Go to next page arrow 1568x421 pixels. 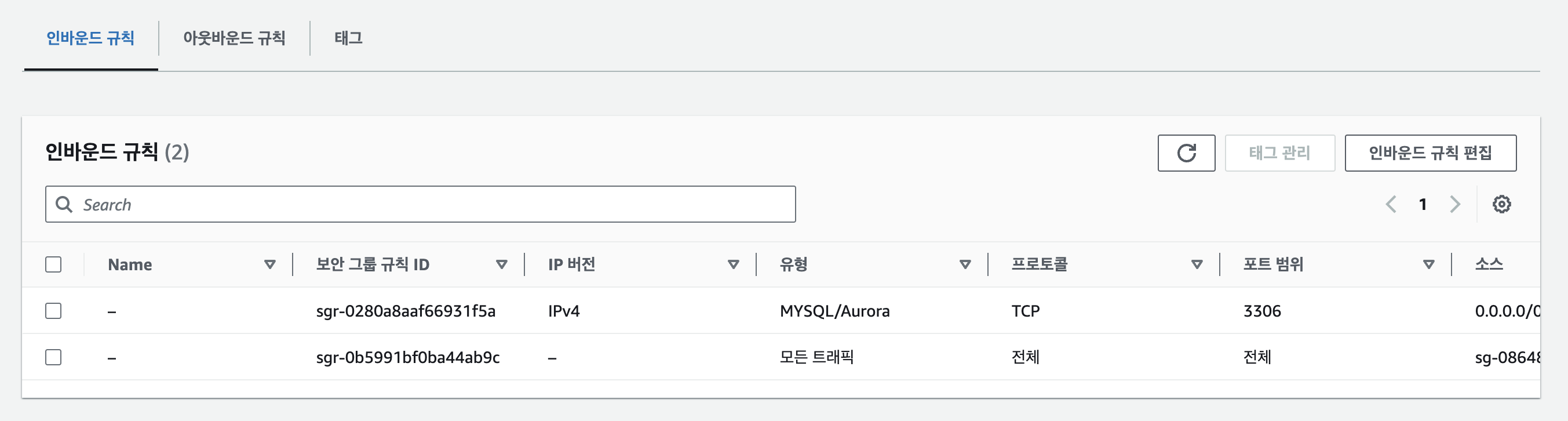tap(1455, 204)
